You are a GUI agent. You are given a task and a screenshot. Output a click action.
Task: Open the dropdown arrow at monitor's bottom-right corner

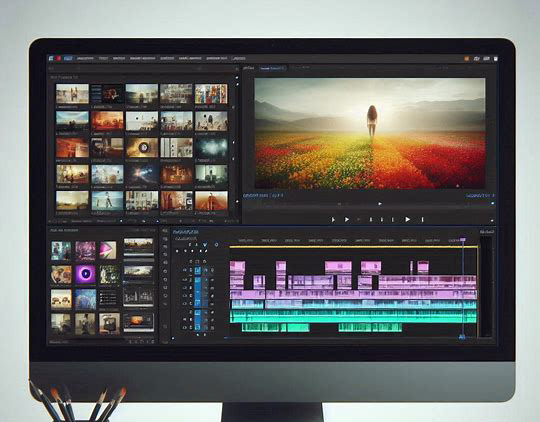tap(492, 220)
